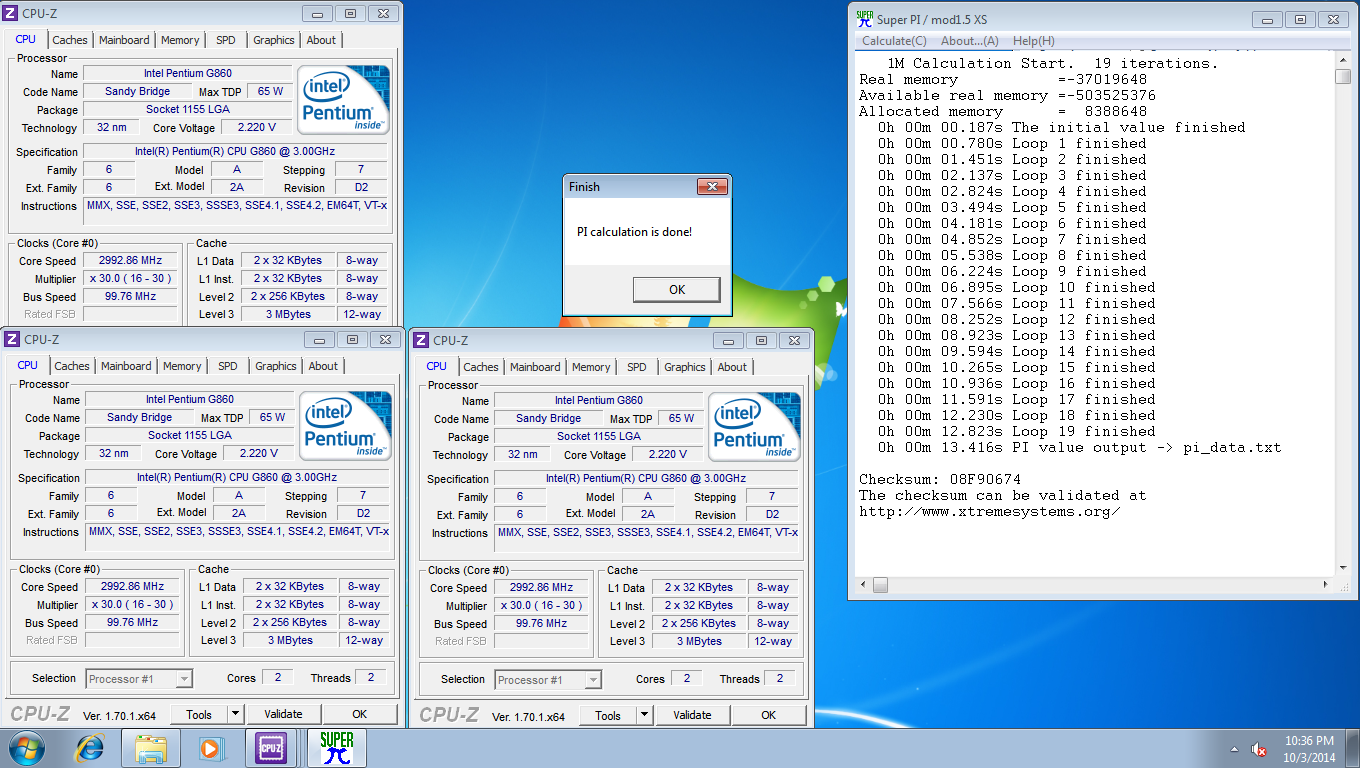Open Help(H) menu in Super PI

(1034, 41)
